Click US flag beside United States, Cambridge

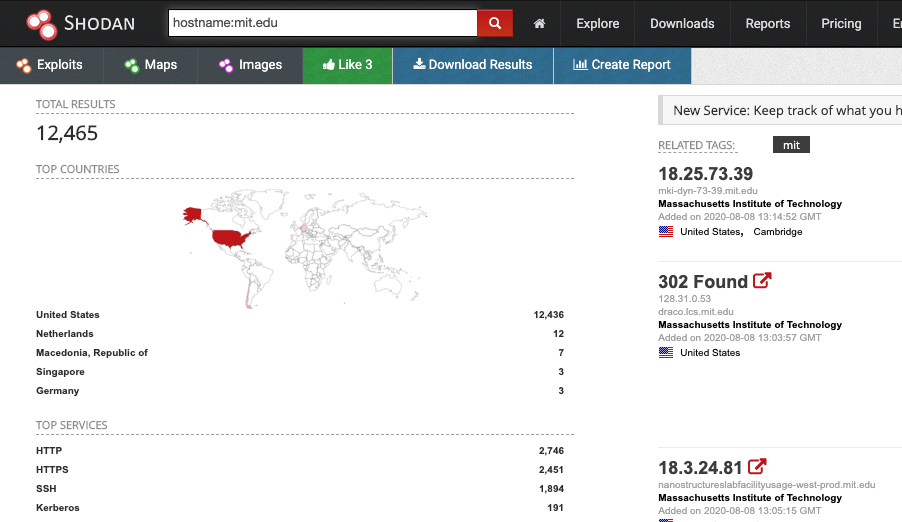[x=666, y=231]
